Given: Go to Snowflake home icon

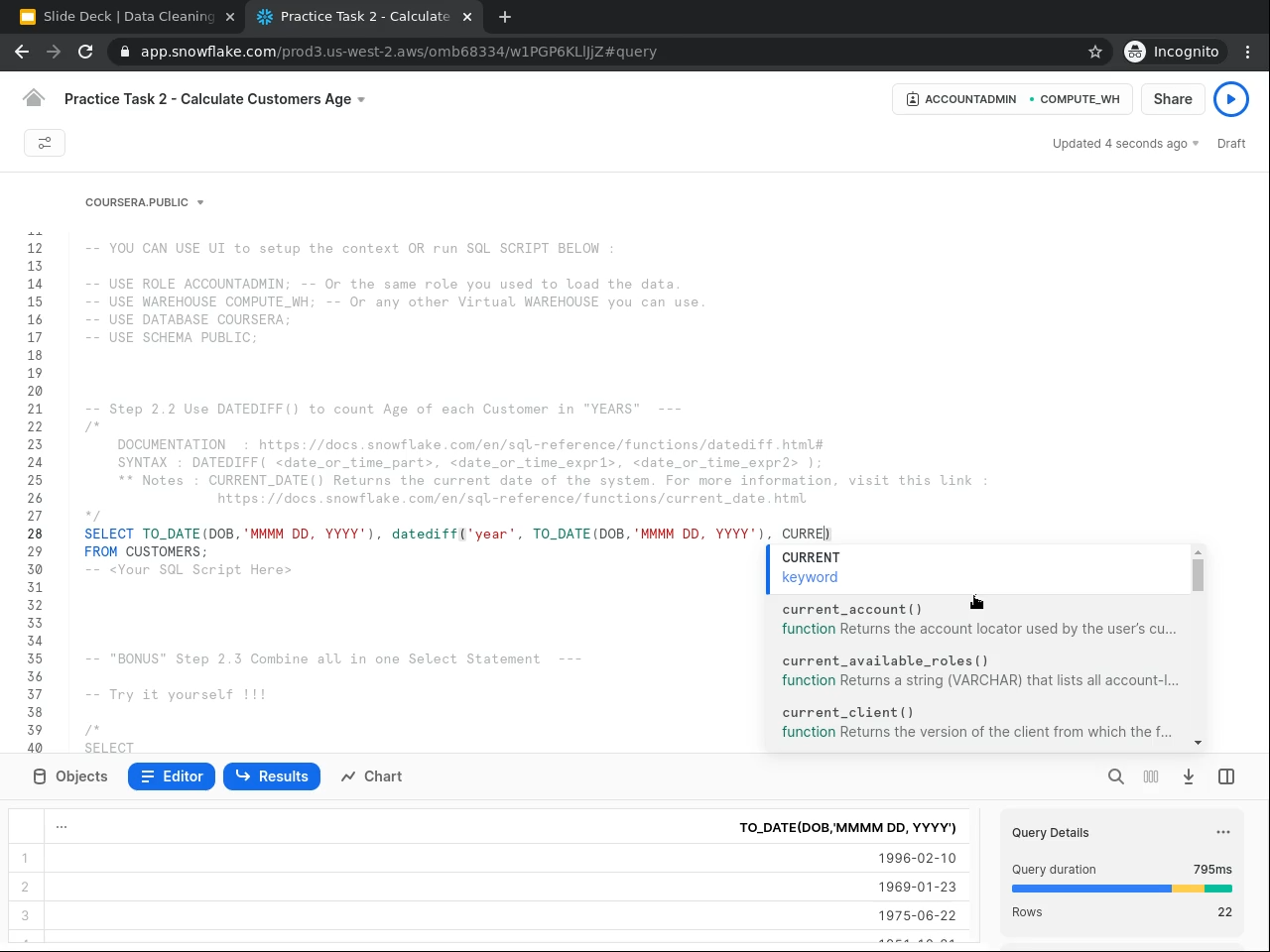Looking at the screenshot, I should click(34, 98).
